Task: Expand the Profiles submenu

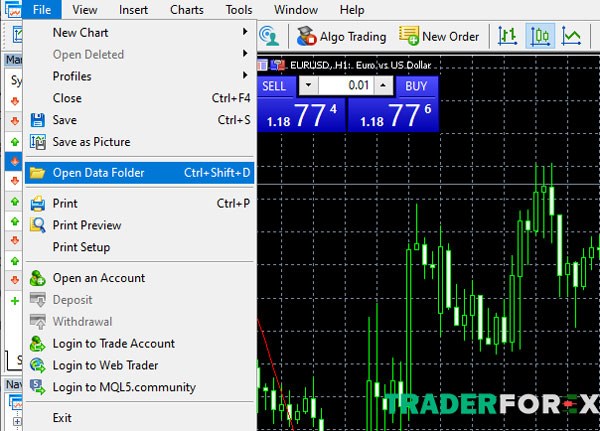Action: [139, 76]
